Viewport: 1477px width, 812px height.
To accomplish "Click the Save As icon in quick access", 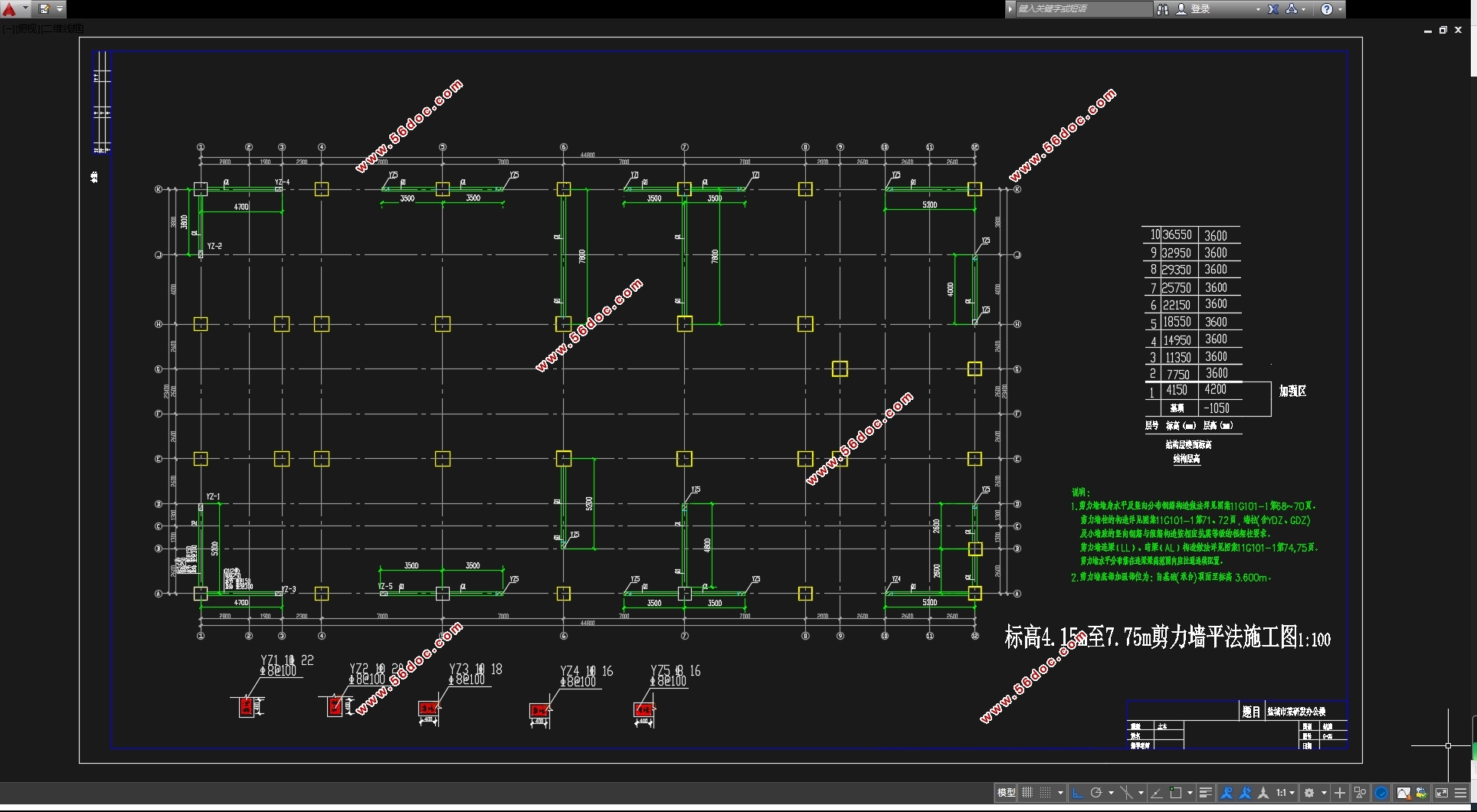I will pos(44,9).
